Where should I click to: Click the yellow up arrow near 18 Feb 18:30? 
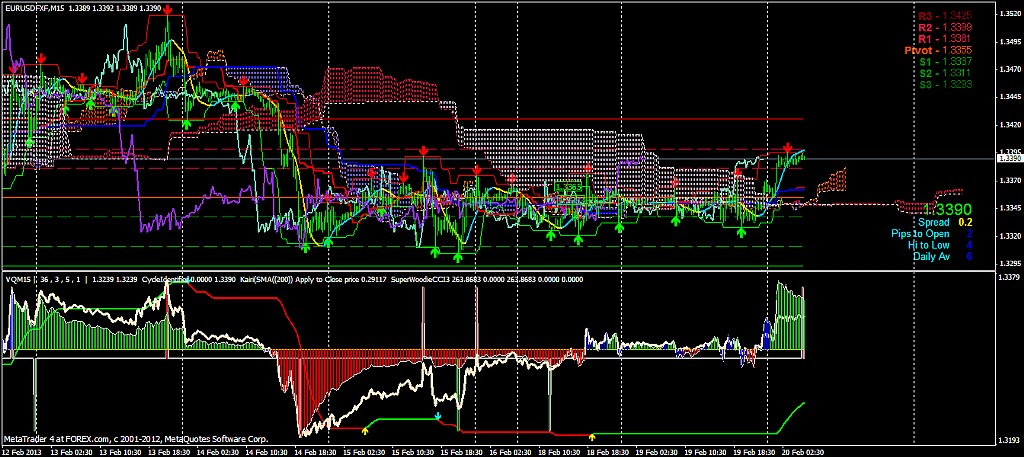592,436
